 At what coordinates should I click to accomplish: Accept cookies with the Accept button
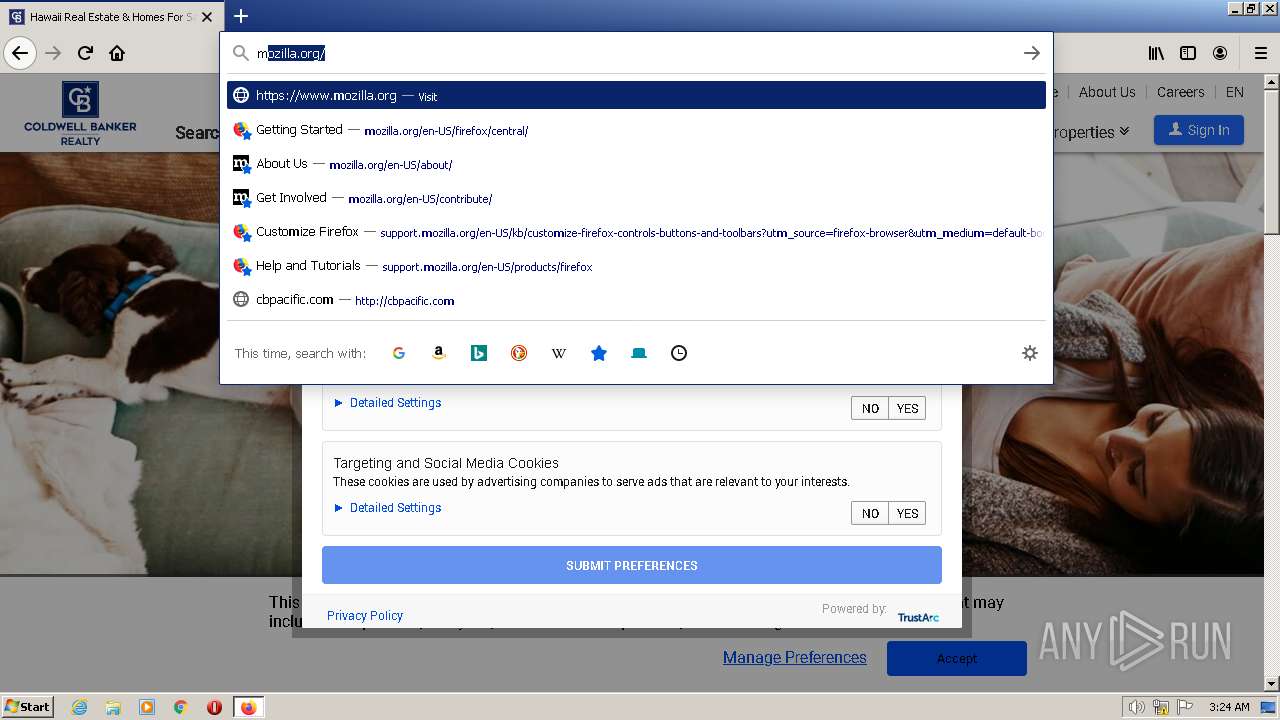[957, 658]
